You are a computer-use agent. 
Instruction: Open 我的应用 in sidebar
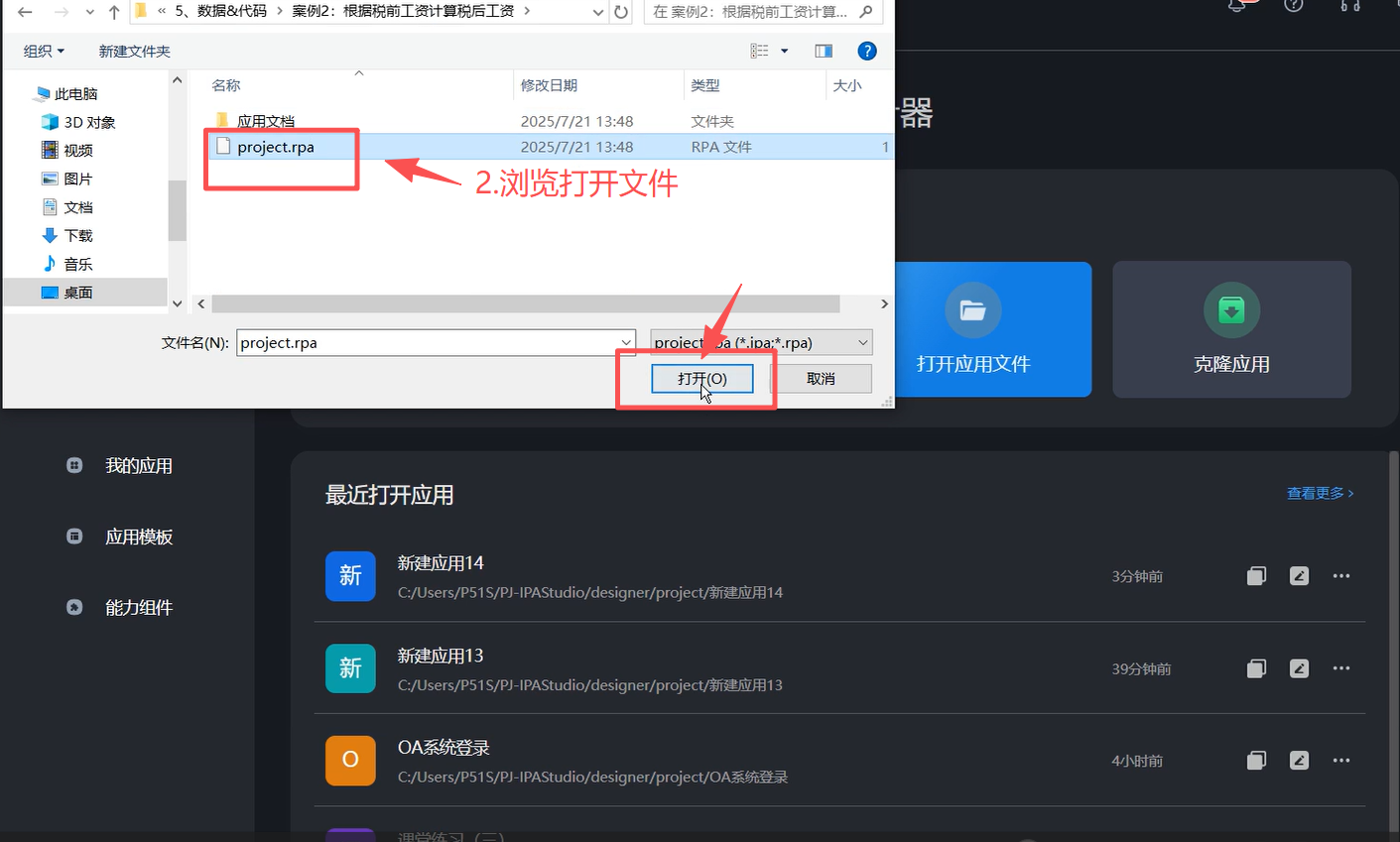click(139, 466)
